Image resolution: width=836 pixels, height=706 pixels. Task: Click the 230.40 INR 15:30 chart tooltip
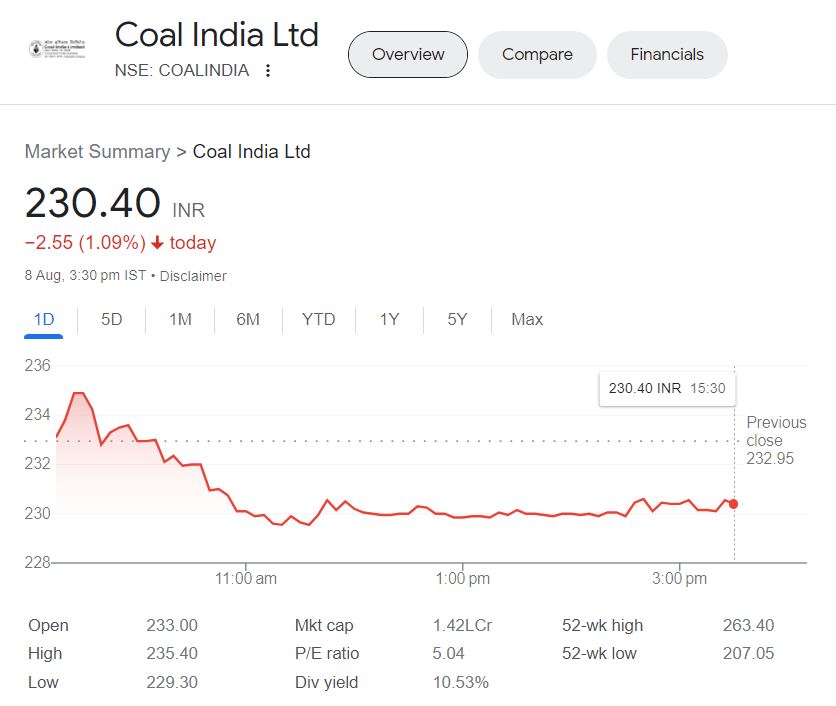(x=666, y=388)
